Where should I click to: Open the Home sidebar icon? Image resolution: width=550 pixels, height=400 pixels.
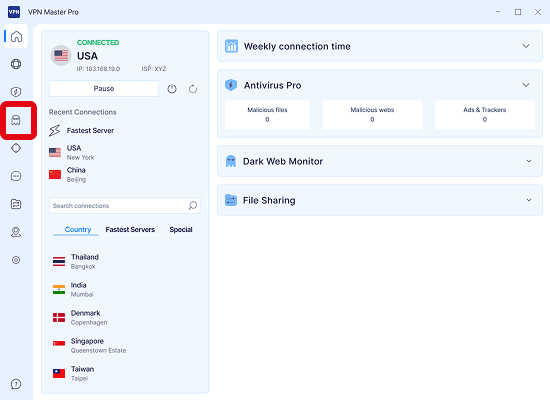point(16,36)
